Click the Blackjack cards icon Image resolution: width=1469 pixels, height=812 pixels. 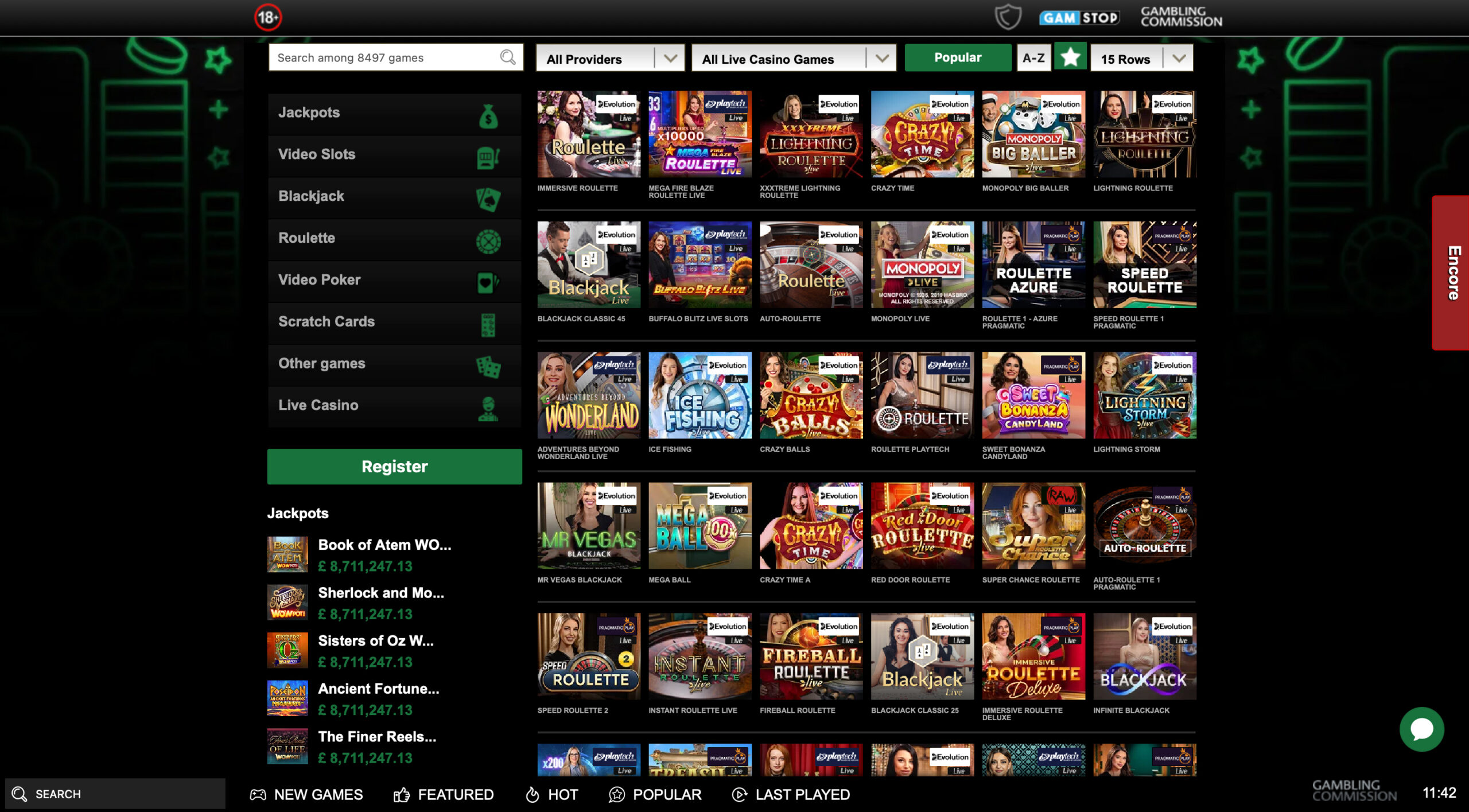click(x=488, y=199)
